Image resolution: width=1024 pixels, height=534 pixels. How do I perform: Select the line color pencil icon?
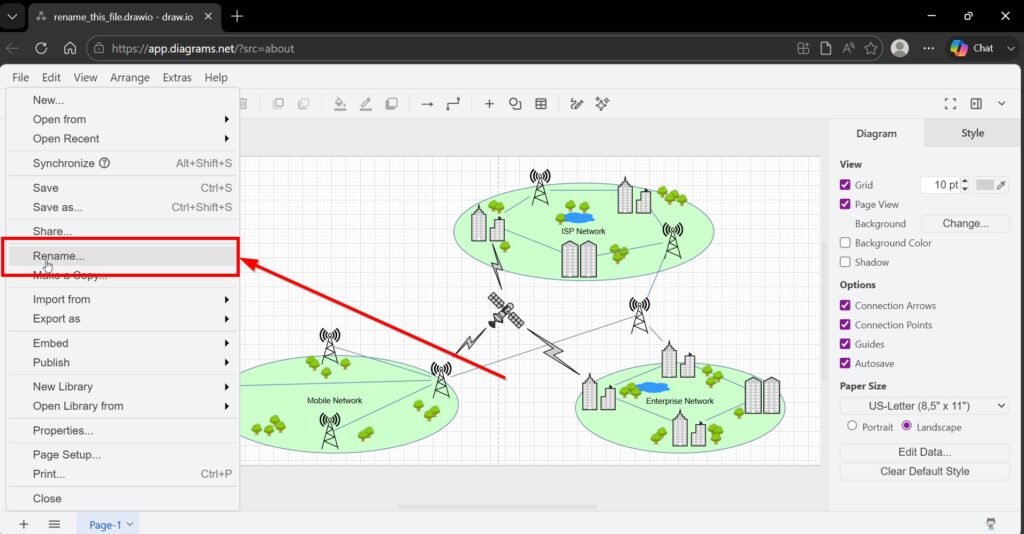coord(365,104)
